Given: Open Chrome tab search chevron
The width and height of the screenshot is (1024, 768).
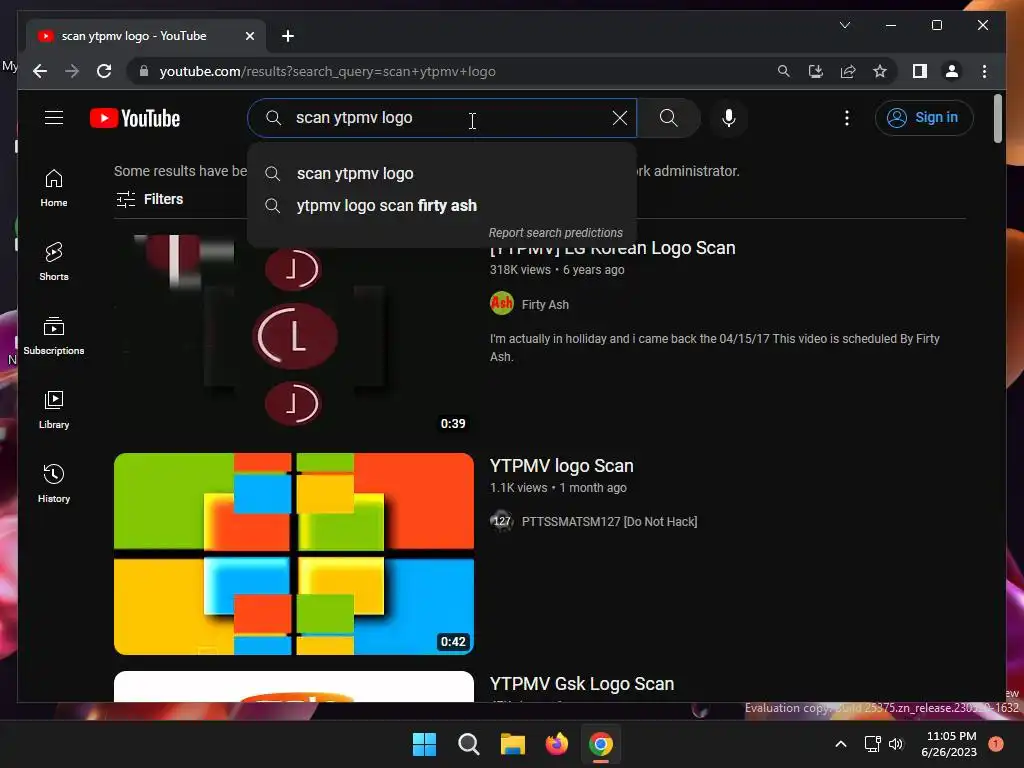Looking at the screenshot, I should pos(844,25).
